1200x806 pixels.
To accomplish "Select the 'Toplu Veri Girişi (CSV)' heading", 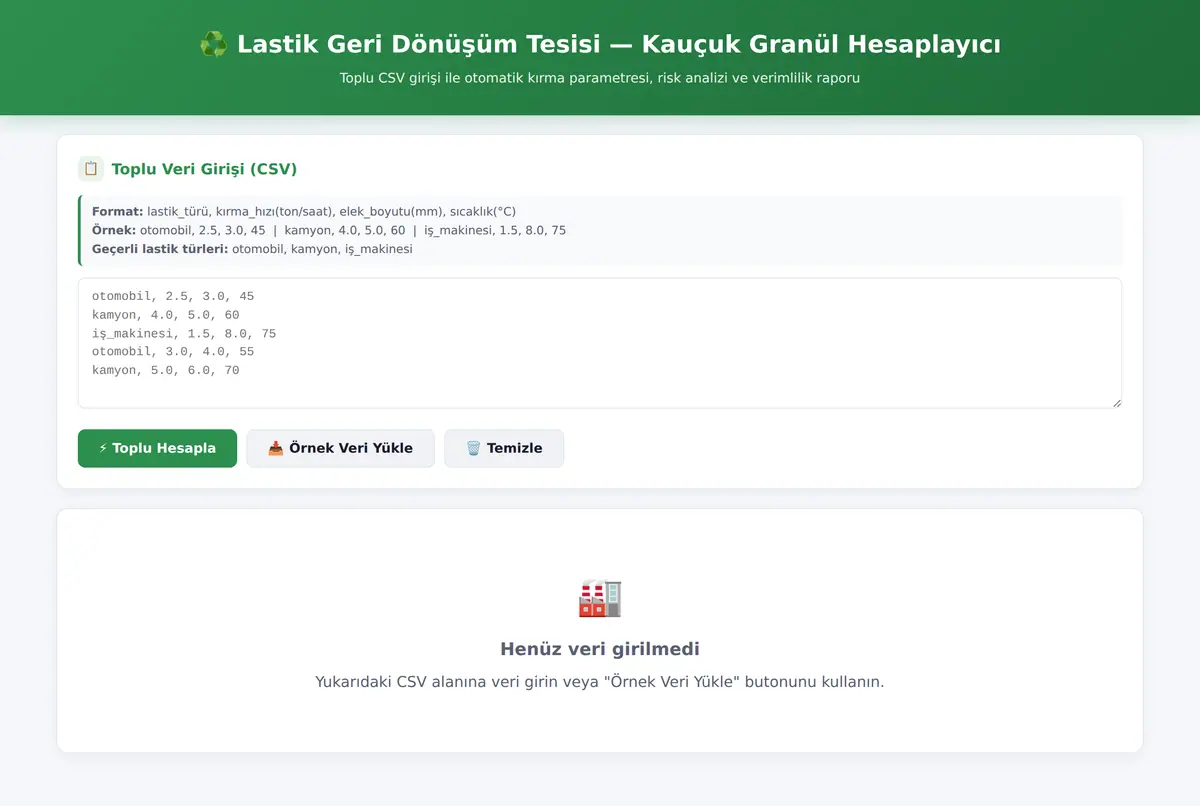I will pos(204,169).
